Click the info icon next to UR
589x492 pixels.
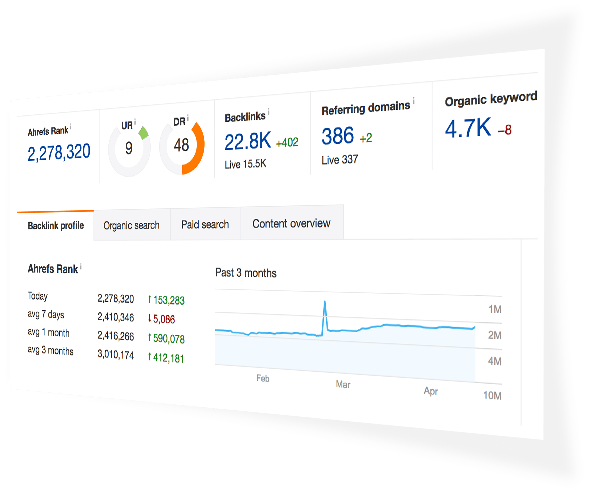click(x=135, y=122)
